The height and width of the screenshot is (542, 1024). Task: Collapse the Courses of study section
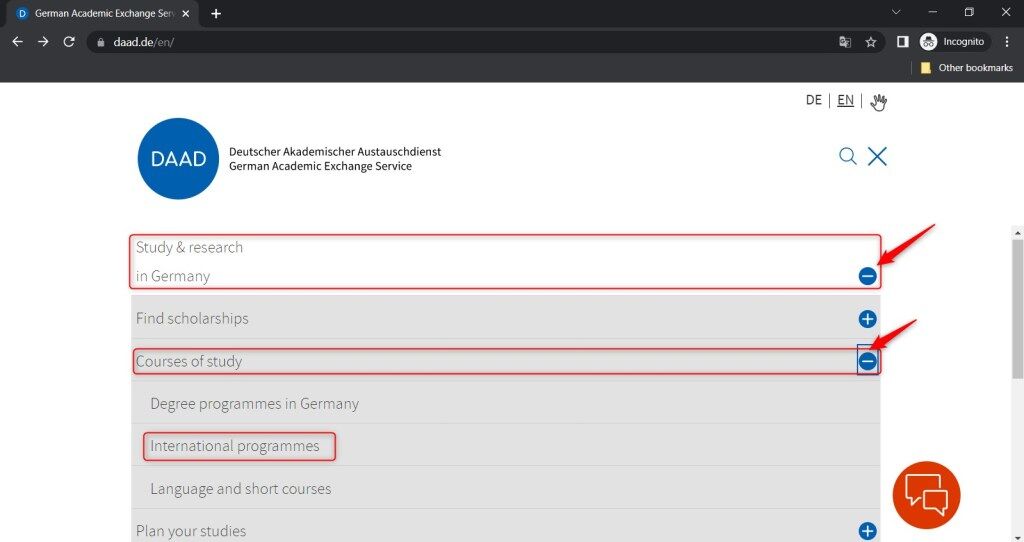[867, 362]
